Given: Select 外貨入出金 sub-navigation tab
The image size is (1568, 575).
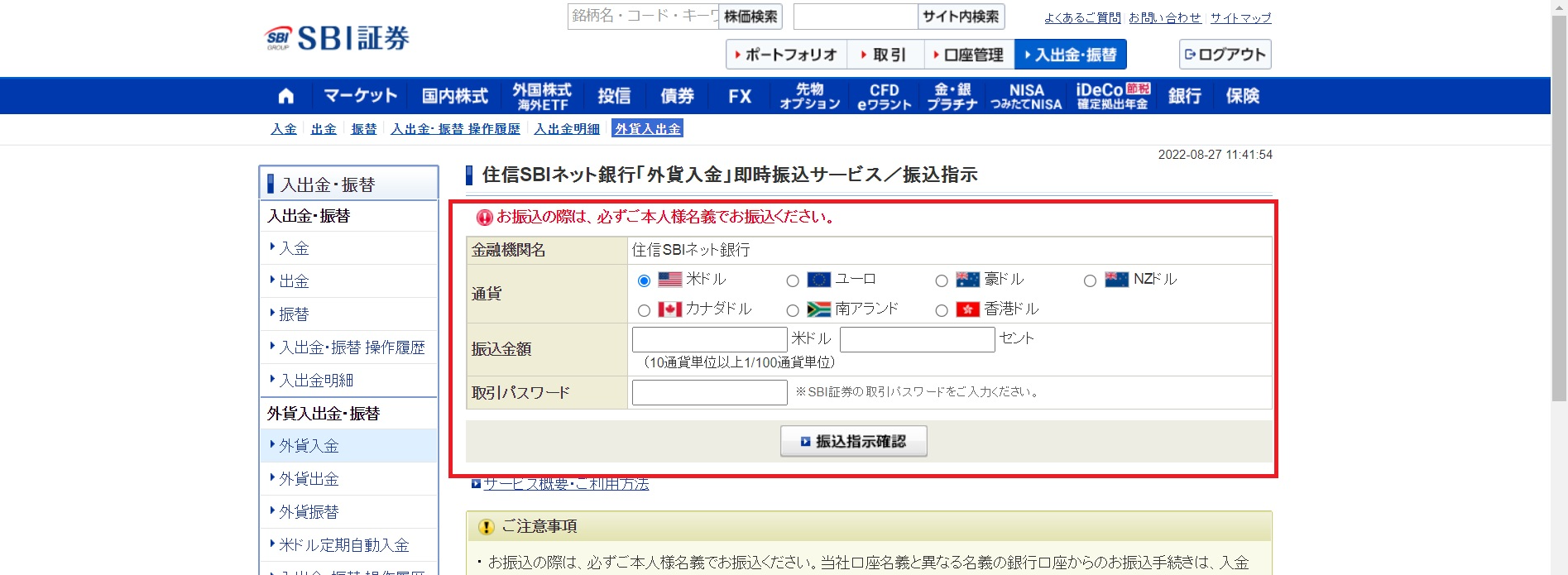Looking at the screenshot, I should click(x=647, y=129).
